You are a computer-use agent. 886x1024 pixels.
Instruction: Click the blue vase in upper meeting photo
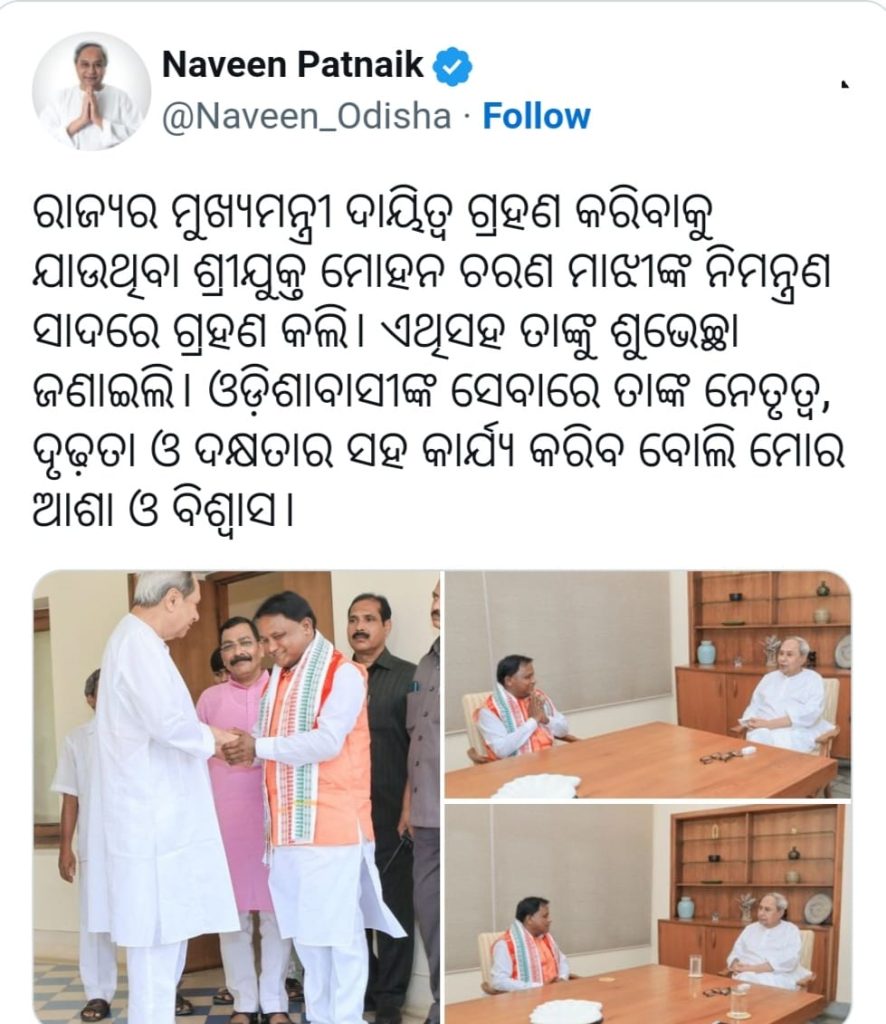[x=706, y=652]
